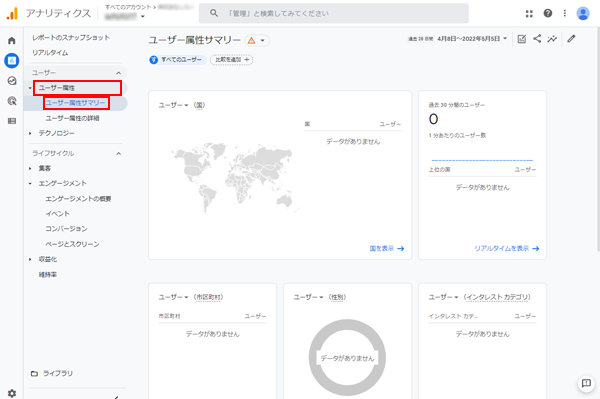This screenshot has width=600, height=399.
Task: Click the orange warning triangle icon
Action: pyautogui.click(x=251, y=40)
